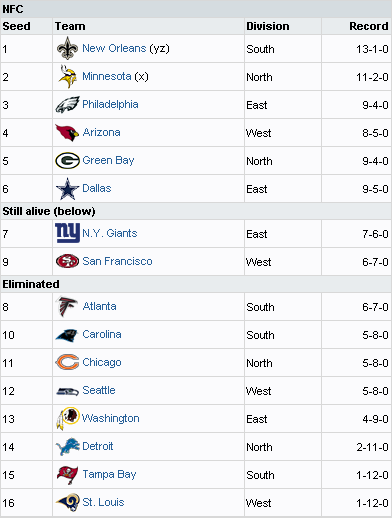Click the Dallas Cowboys star logo

(x=67, y=189)
